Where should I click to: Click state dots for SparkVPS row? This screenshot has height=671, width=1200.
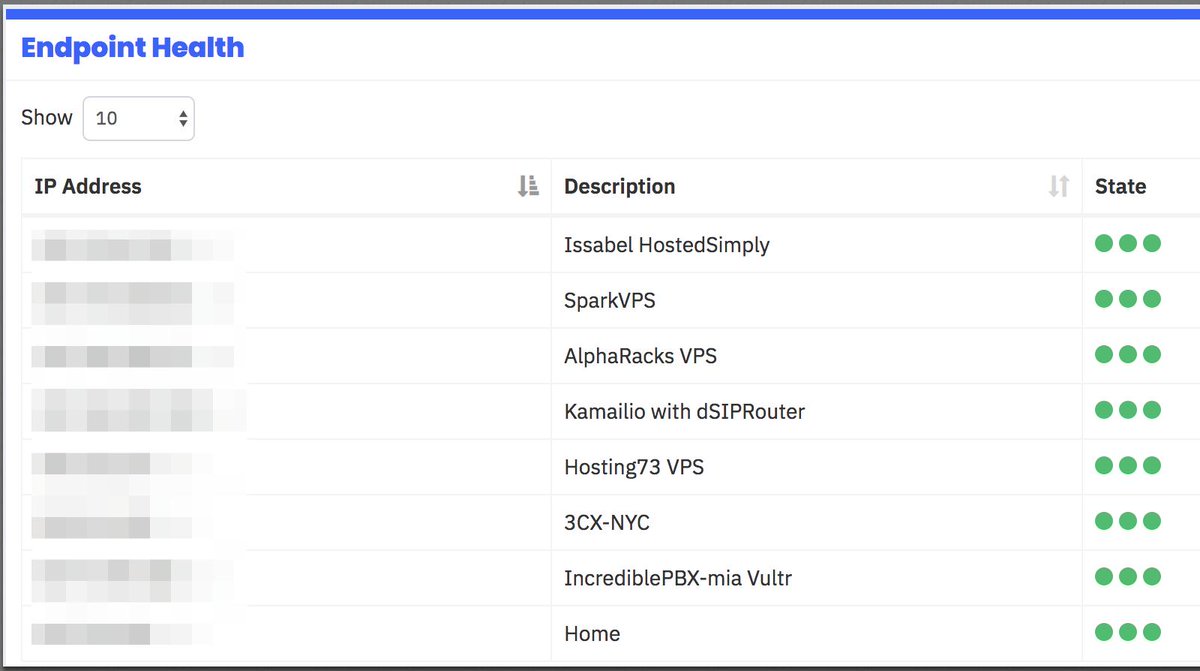[x=1128, y=299]
